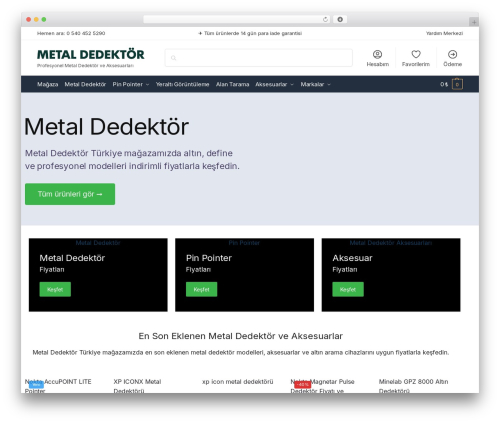
Task: Click the browser download icon
Action: [340, 19]
